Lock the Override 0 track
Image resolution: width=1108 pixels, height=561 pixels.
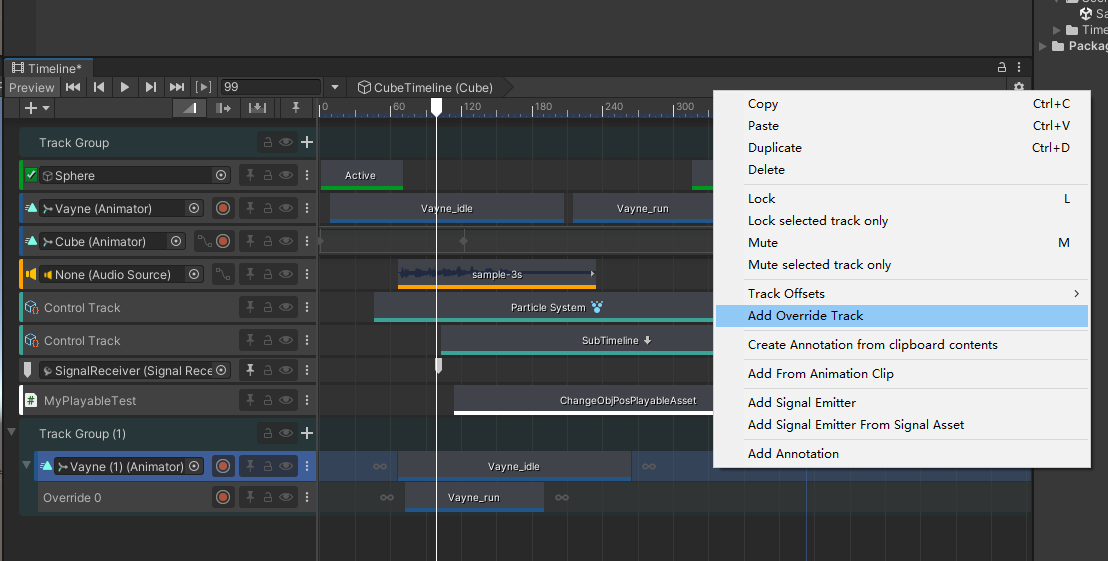pyautogui.click(x=268, y=498)
